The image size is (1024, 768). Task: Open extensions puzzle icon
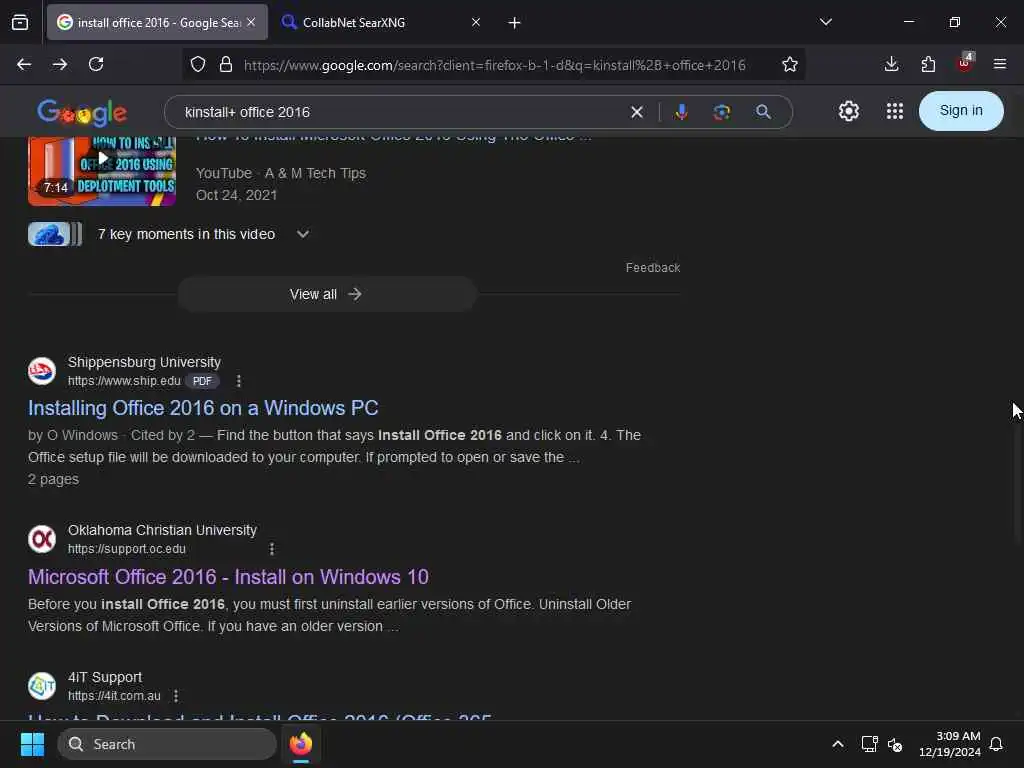(928, 64)
